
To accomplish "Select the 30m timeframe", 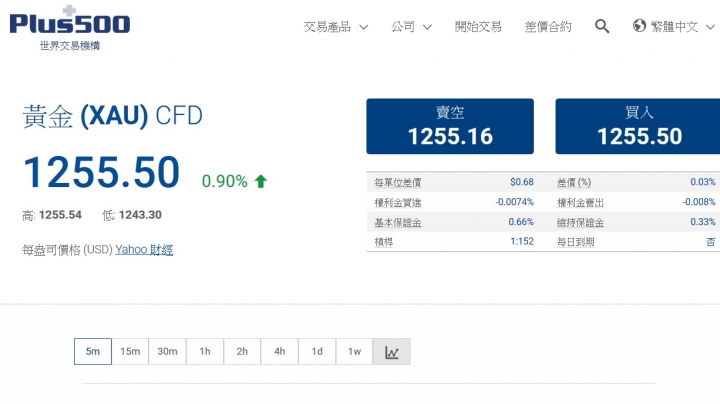I will pyautogui.click(x=167, y=352).
